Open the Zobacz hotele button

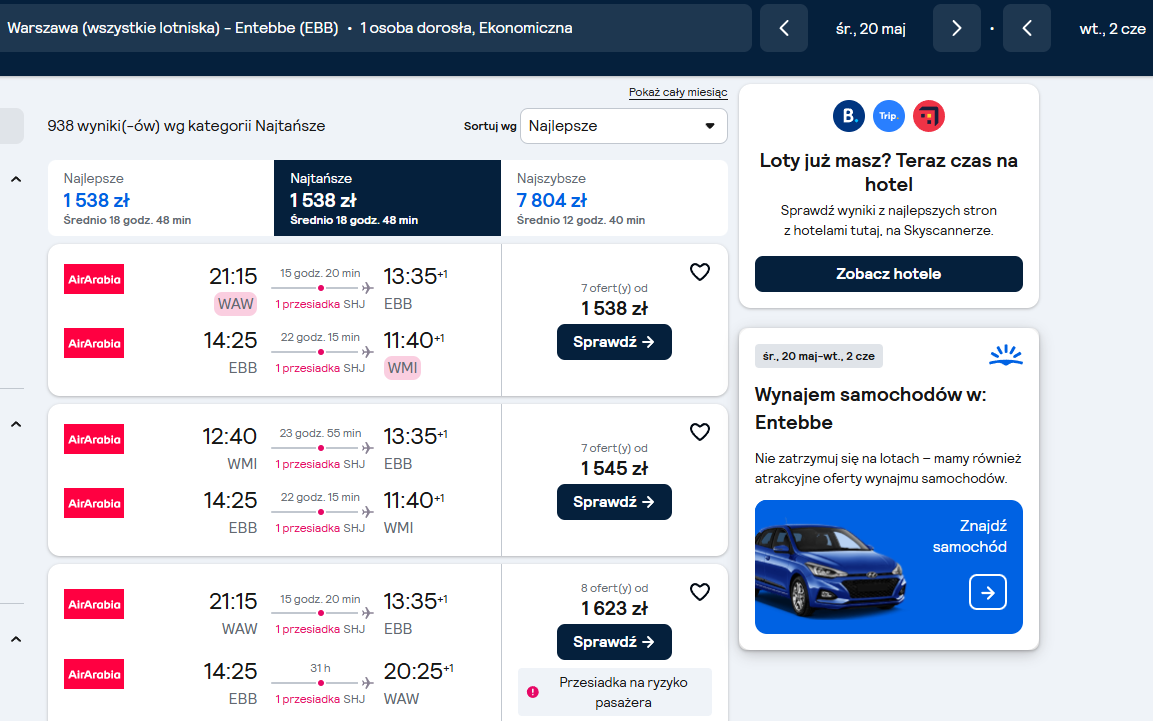point(888,274)
